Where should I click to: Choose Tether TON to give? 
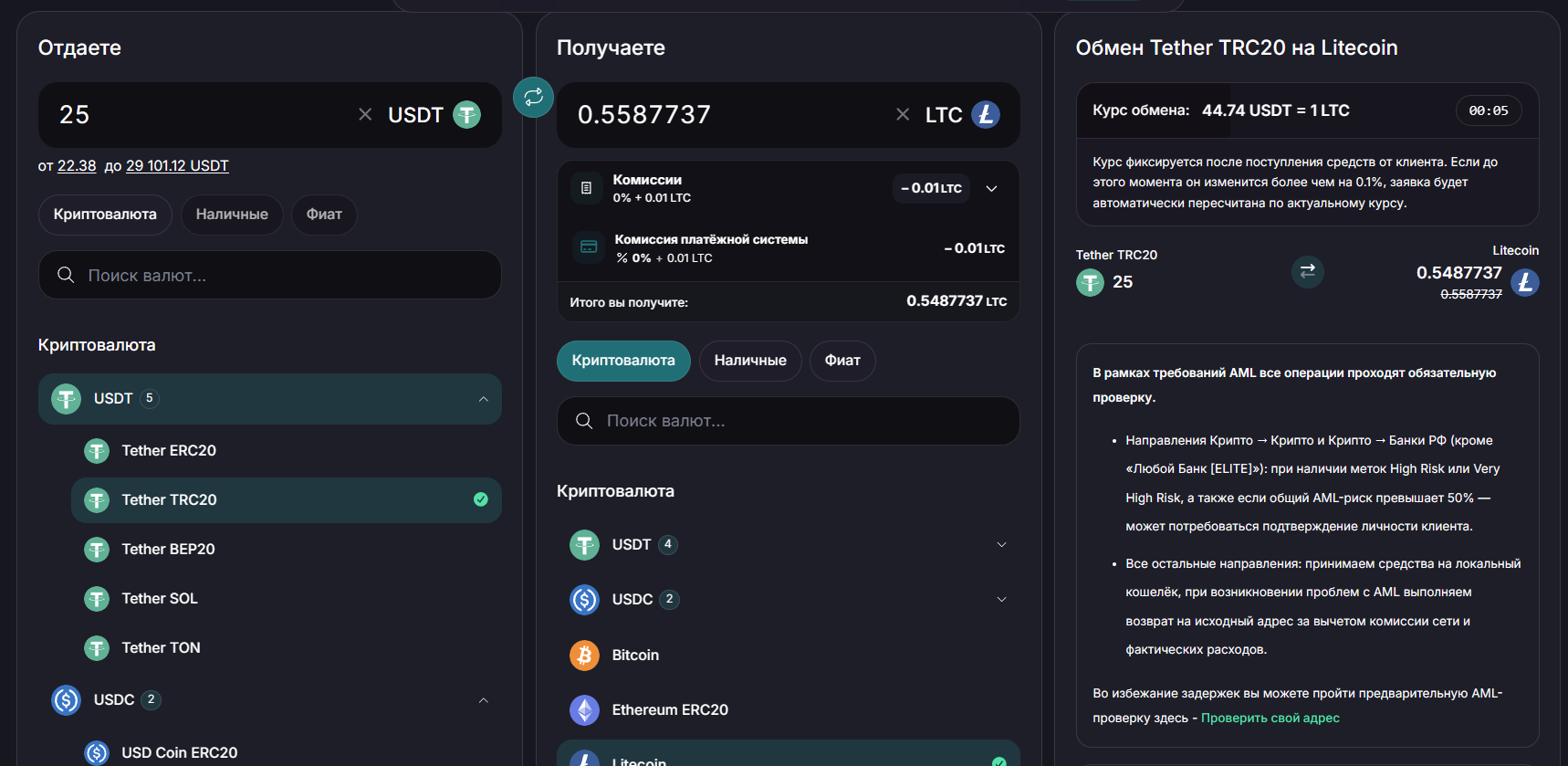[287, 647]
